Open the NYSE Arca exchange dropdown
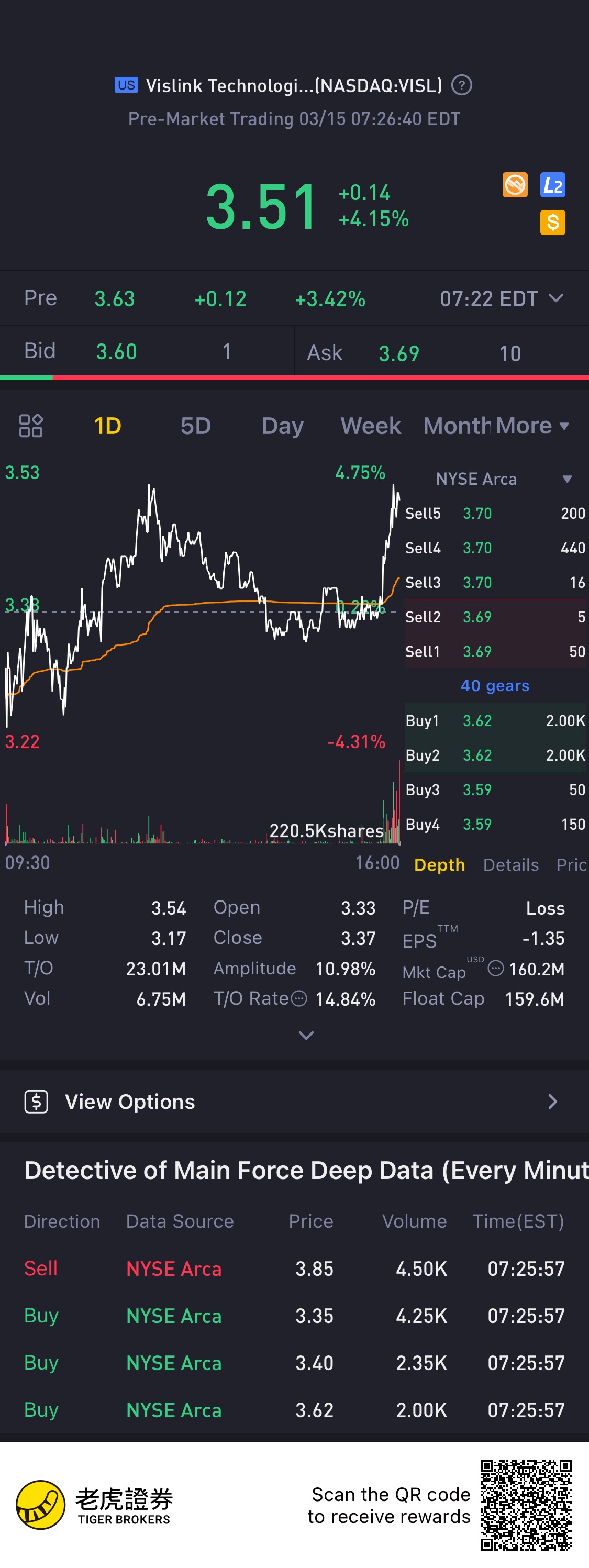 pyautogui.click(x=504, y=479)
